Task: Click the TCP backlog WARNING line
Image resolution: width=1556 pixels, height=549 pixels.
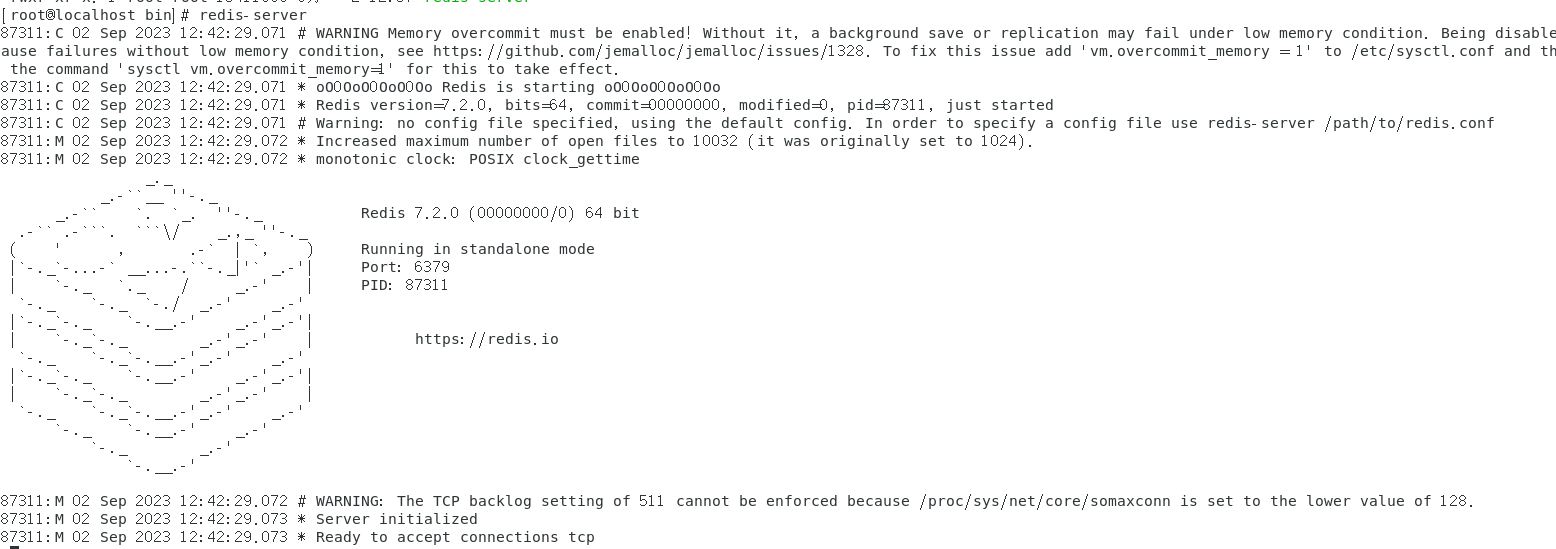Action: click(737, 501)
